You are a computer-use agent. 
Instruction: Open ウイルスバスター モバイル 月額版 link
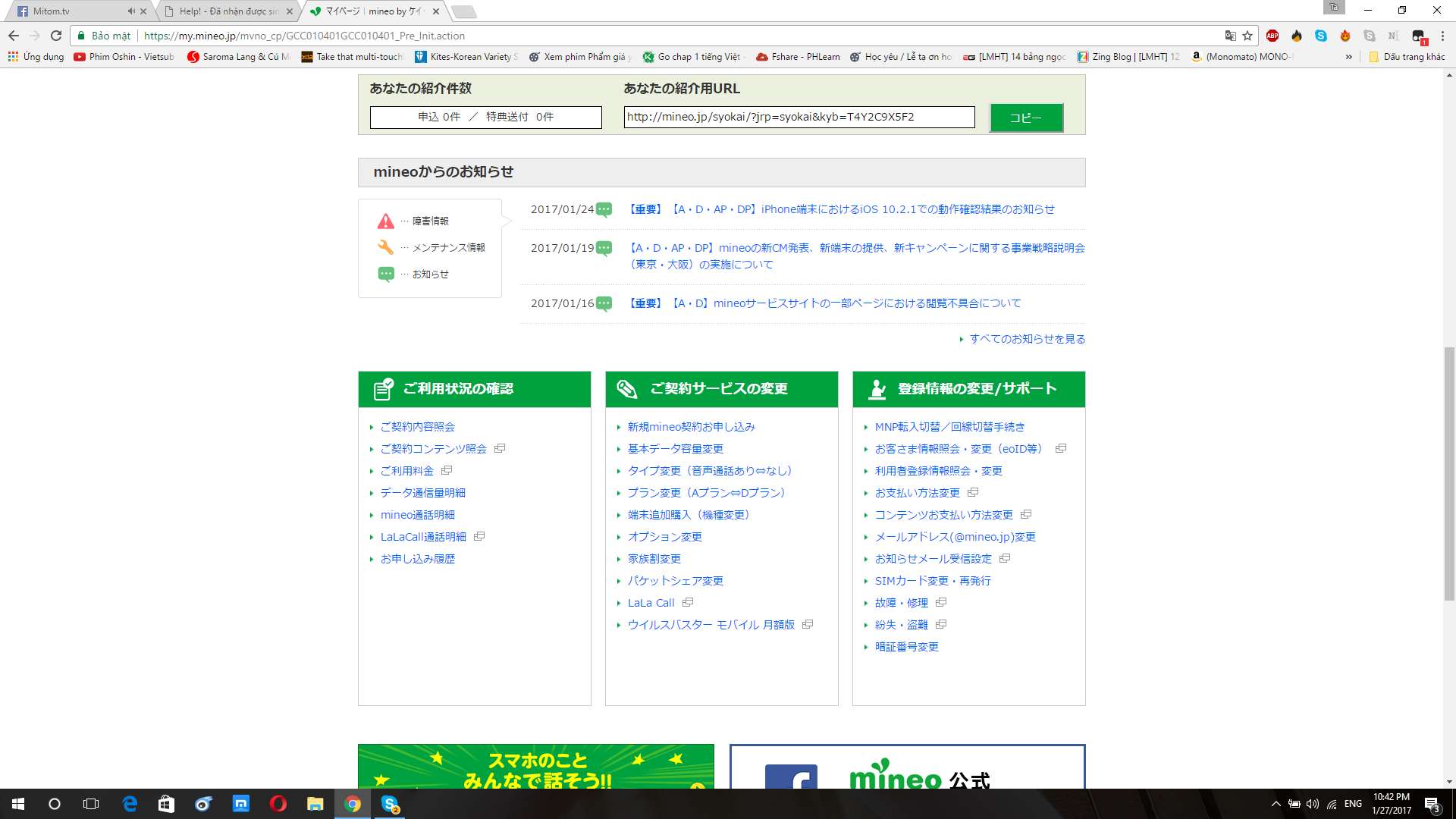click(711, 625)
